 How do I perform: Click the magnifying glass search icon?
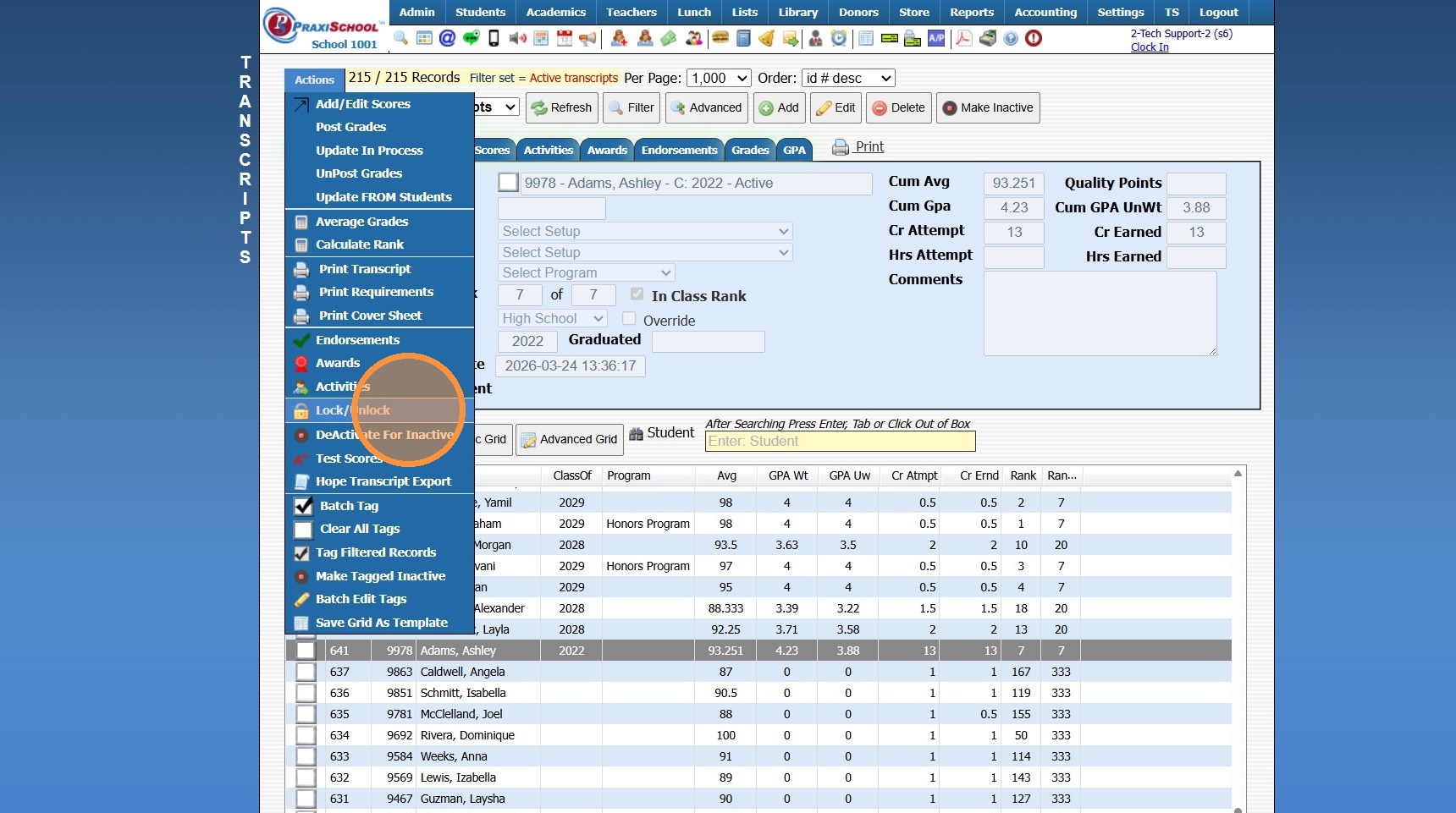pyautogui.click(x=401, y=38)
